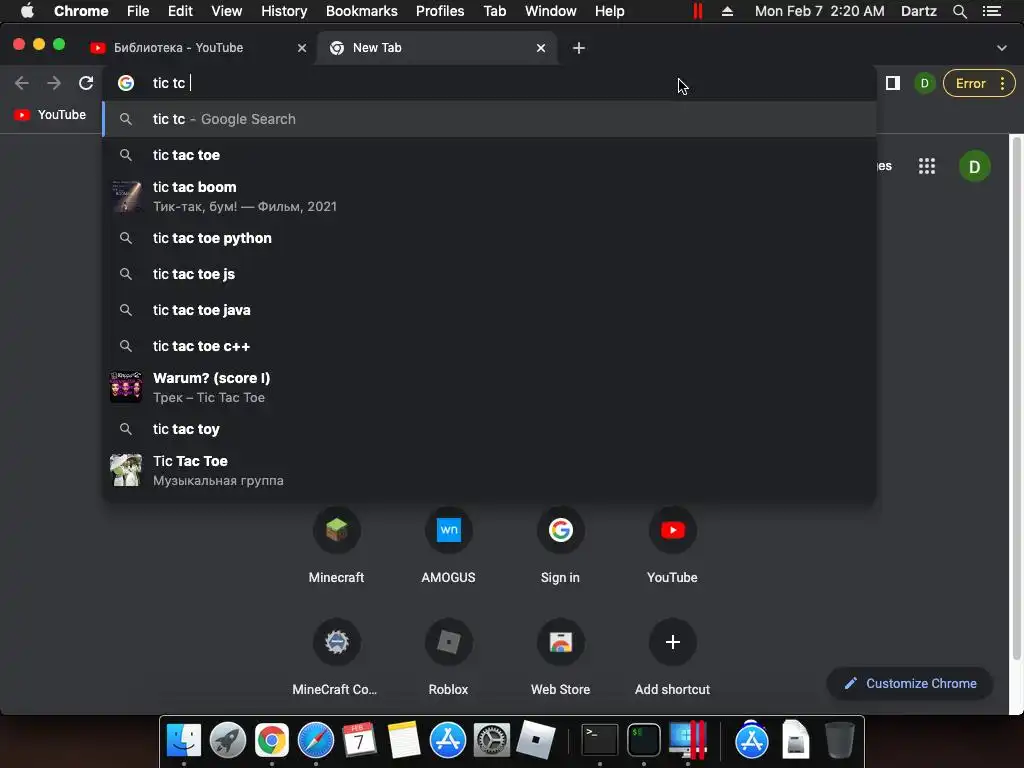
Task: Open Control Center in the menu bar
Action: coord(991,11)
